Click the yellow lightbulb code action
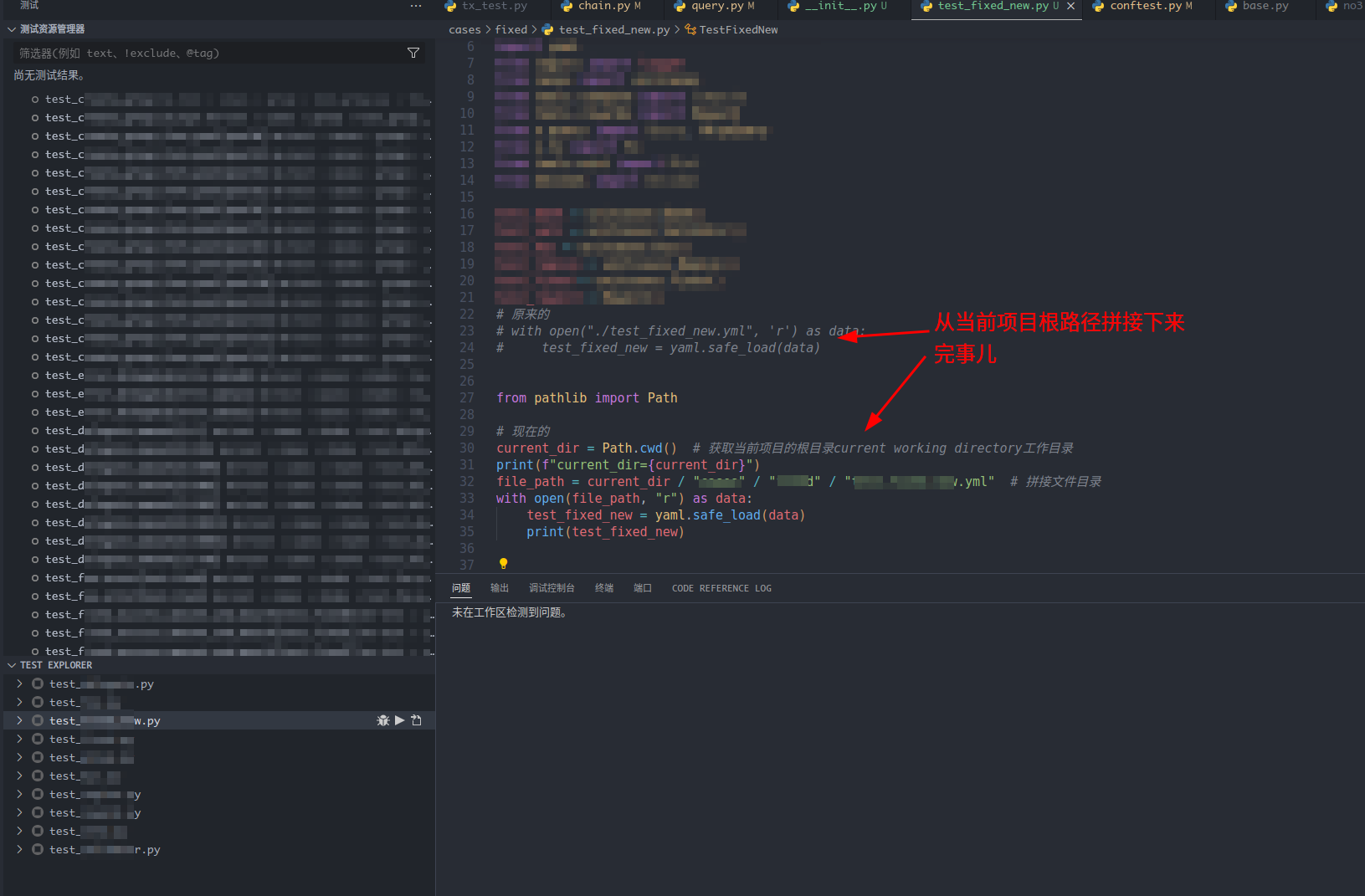Image resolution: width=1365 pixels, height=896 pixels. (x=504, y=564)
